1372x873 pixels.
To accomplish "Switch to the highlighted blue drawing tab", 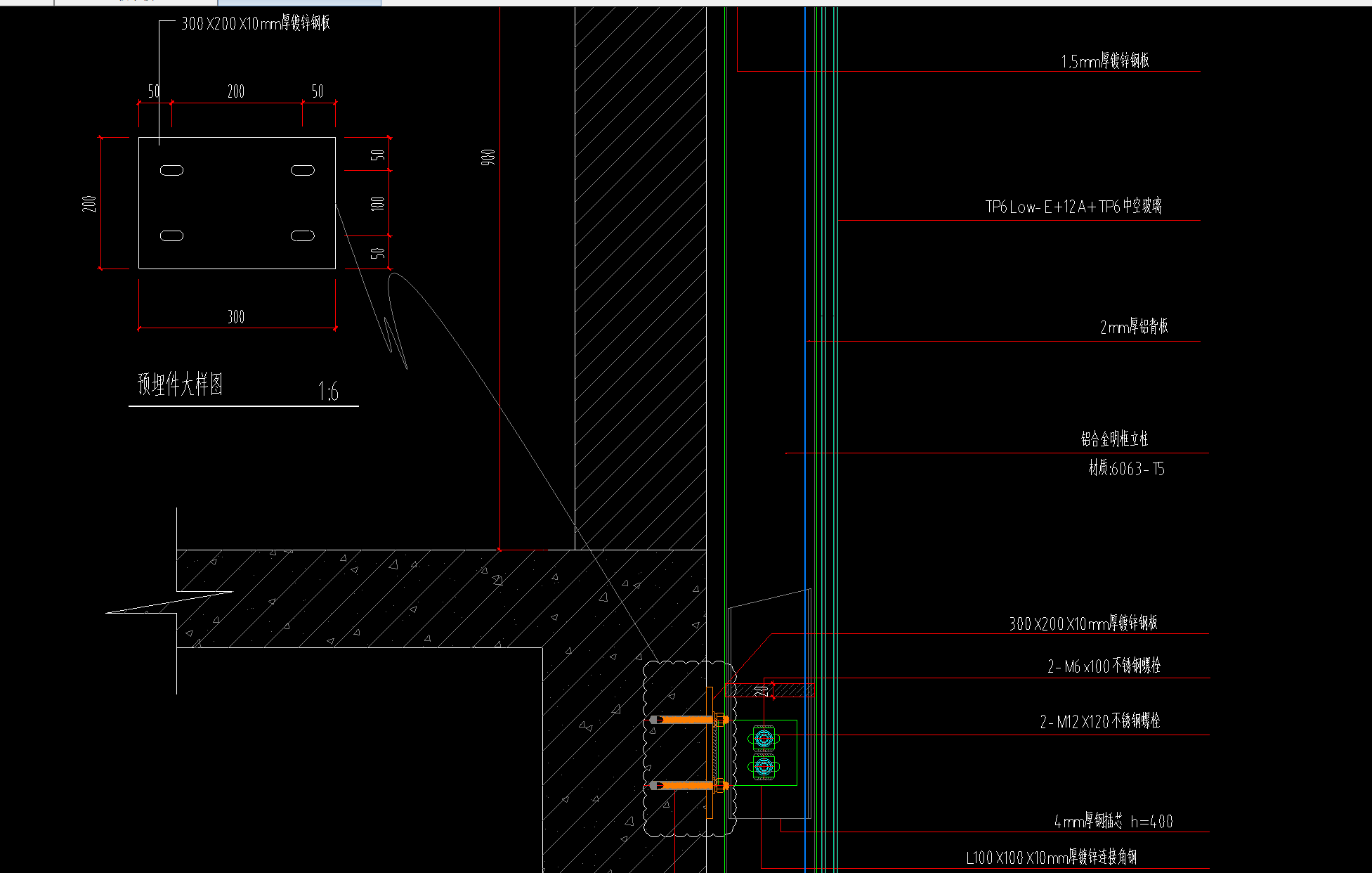I will tap(299, 2).
